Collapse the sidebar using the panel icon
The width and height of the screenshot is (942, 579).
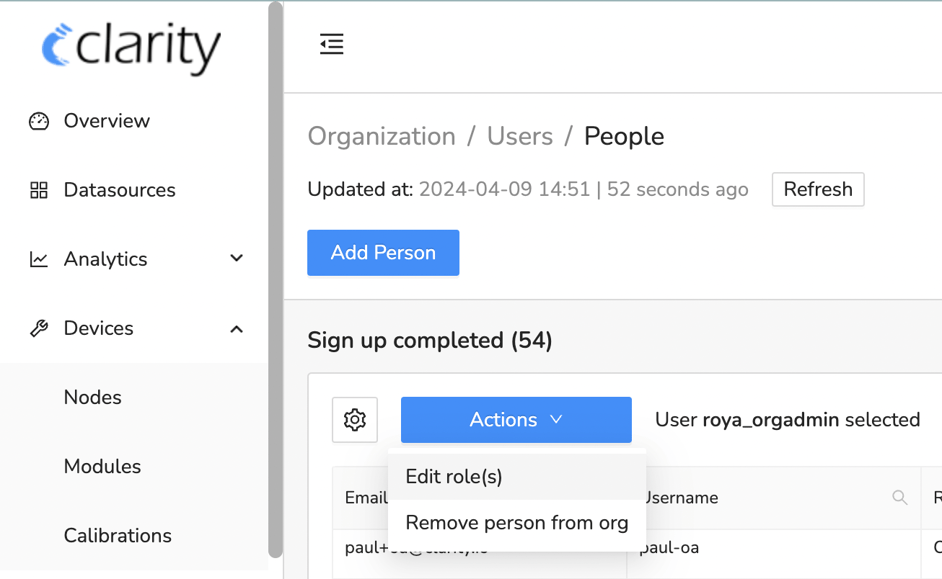pyautogui.click(x=331, y=44)
